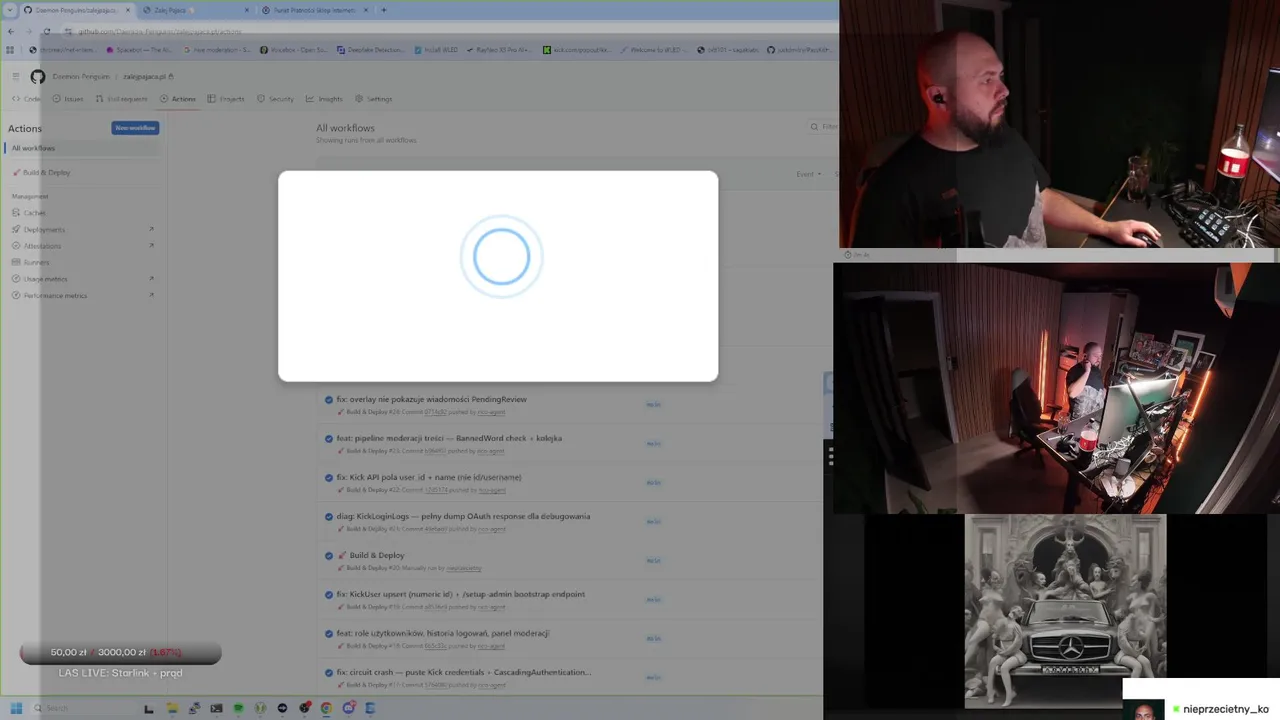The width and height of the screenshot is (1280, 720).
Task: Open run 'fix: Kick API pola user_id + name'
Action: point(429,477)
